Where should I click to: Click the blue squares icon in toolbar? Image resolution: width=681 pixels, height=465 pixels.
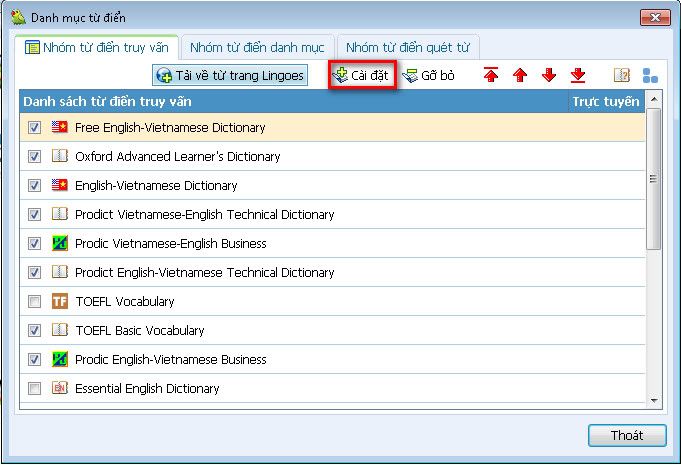[x=650, y=76]
